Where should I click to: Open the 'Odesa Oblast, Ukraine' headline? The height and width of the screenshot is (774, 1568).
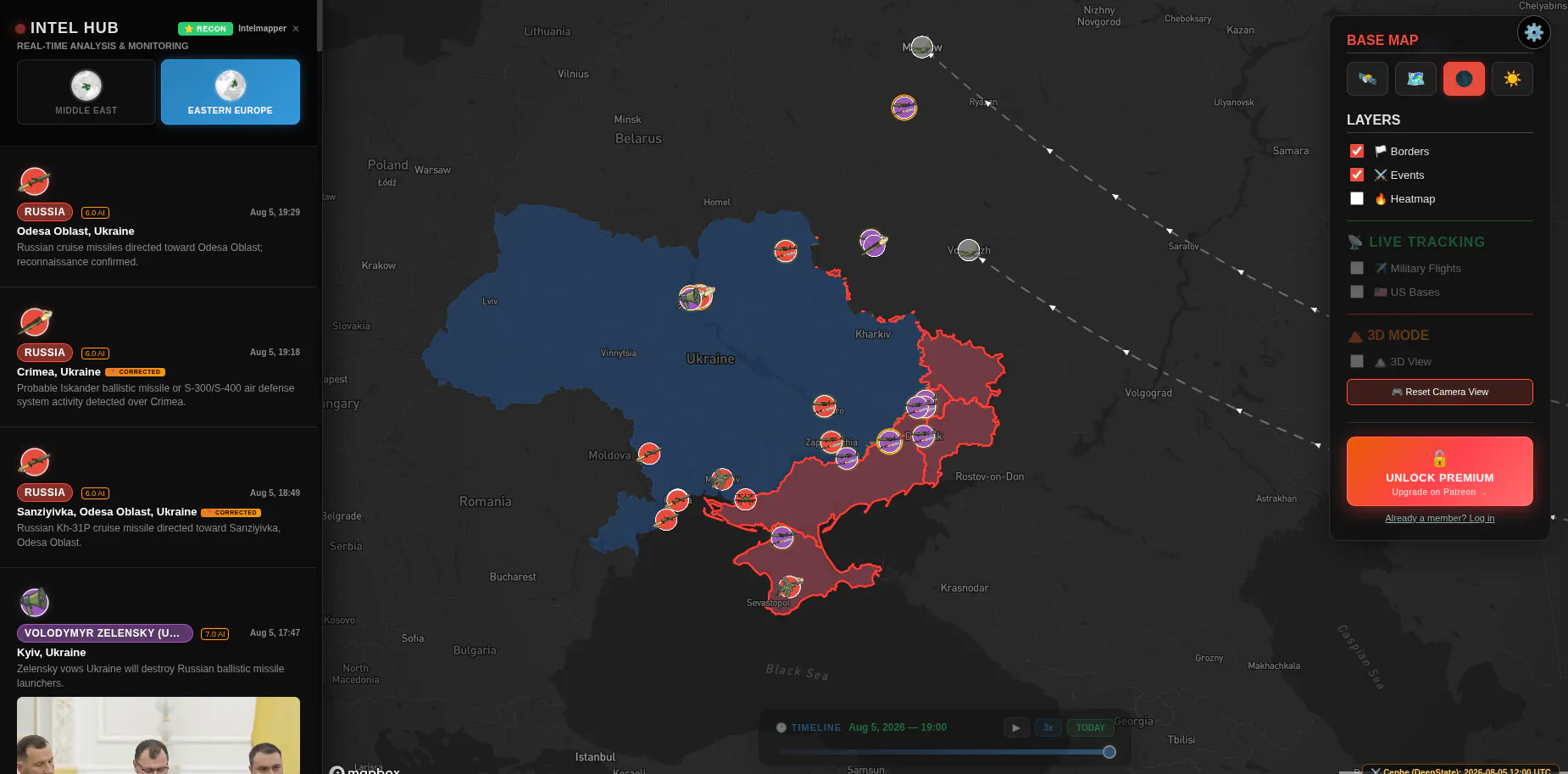[75, 231]
